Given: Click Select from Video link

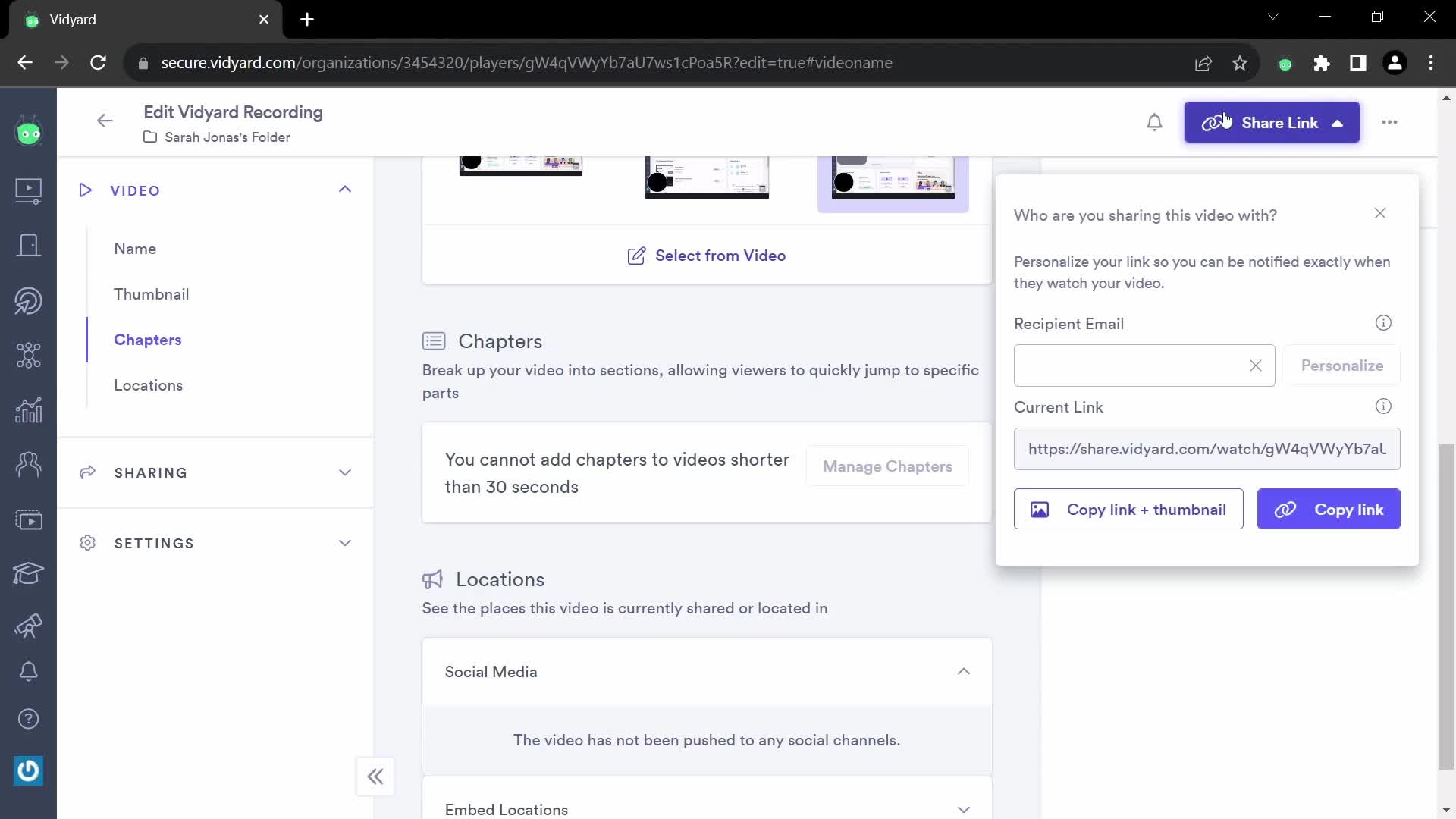Looking at the screenshot, I should [x=707, y=256].
